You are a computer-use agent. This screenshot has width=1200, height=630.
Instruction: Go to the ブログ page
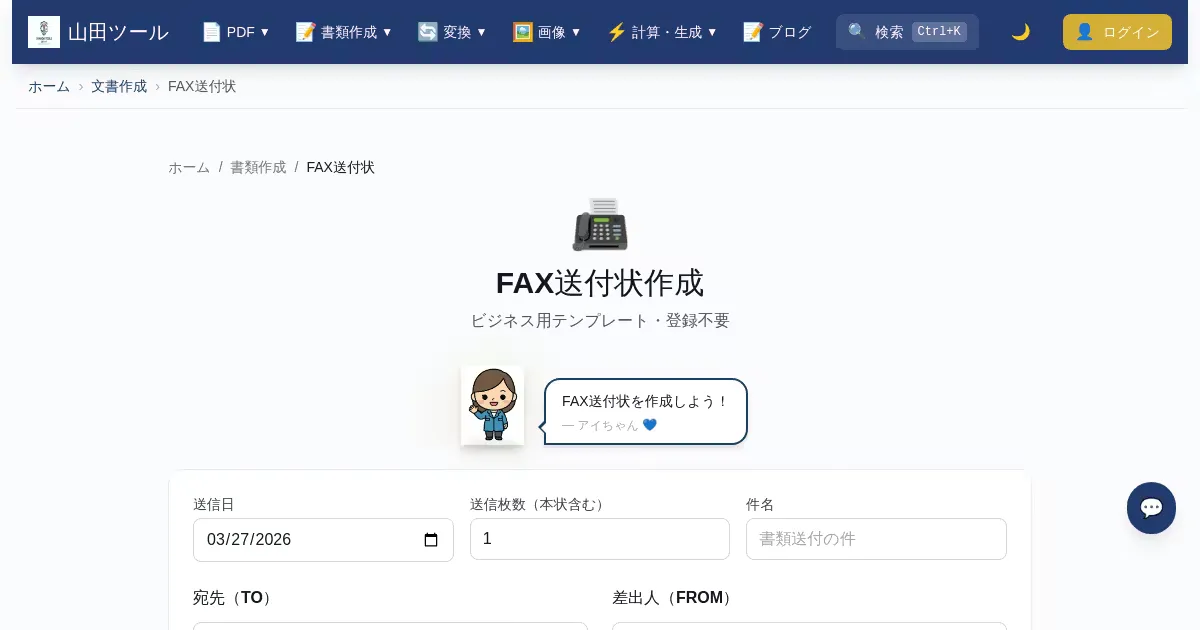pyautogui.click(x=777, y=32)
